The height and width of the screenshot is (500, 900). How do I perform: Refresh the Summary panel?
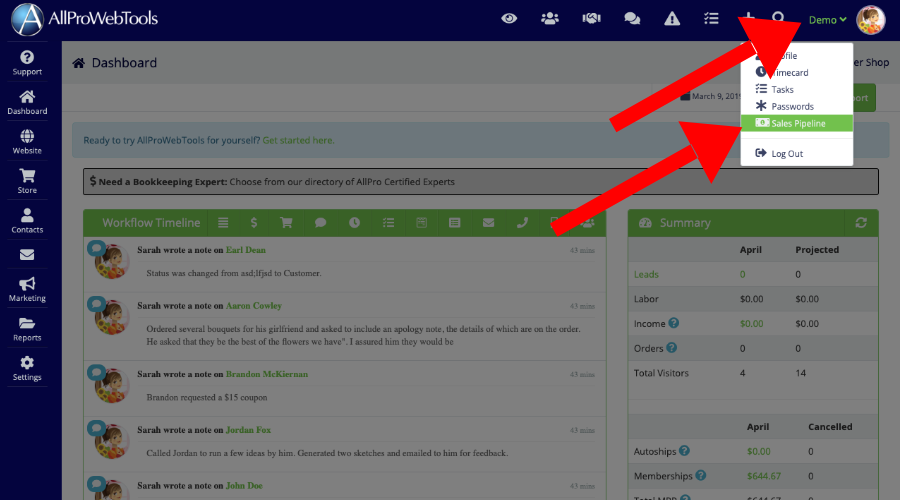point(861,223)
